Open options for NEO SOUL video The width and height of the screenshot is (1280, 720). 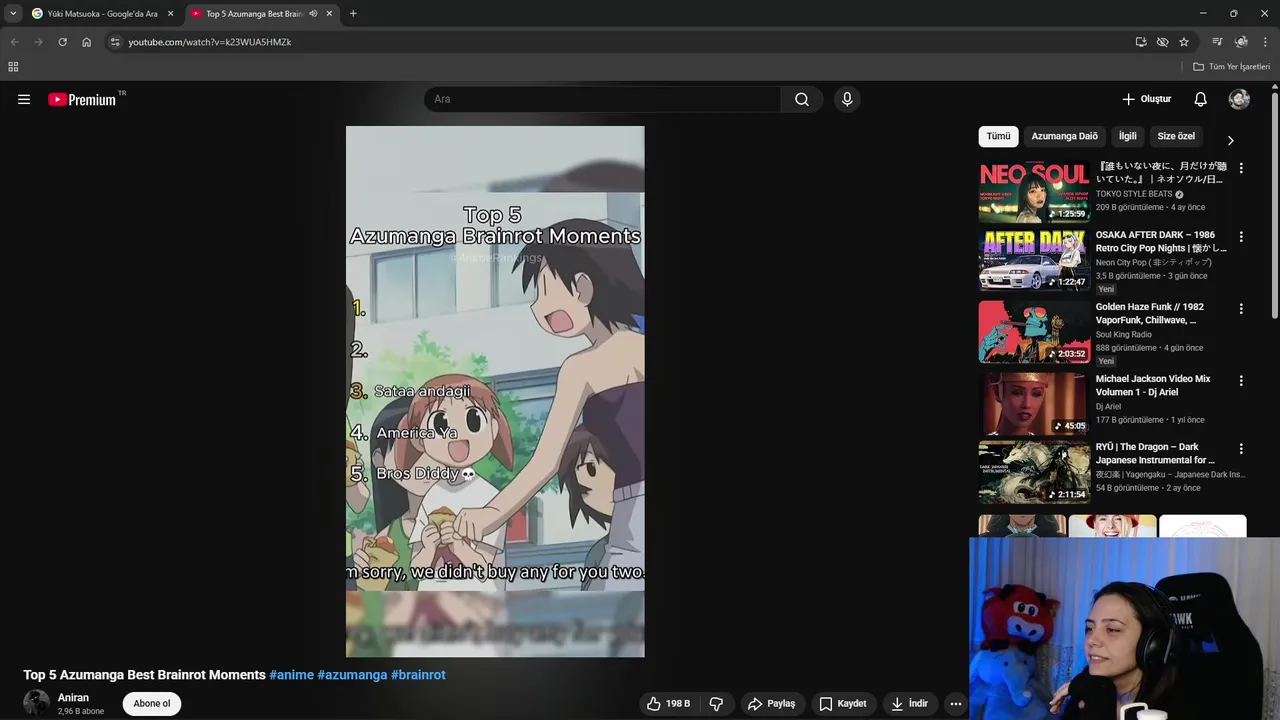[1241, 168]
